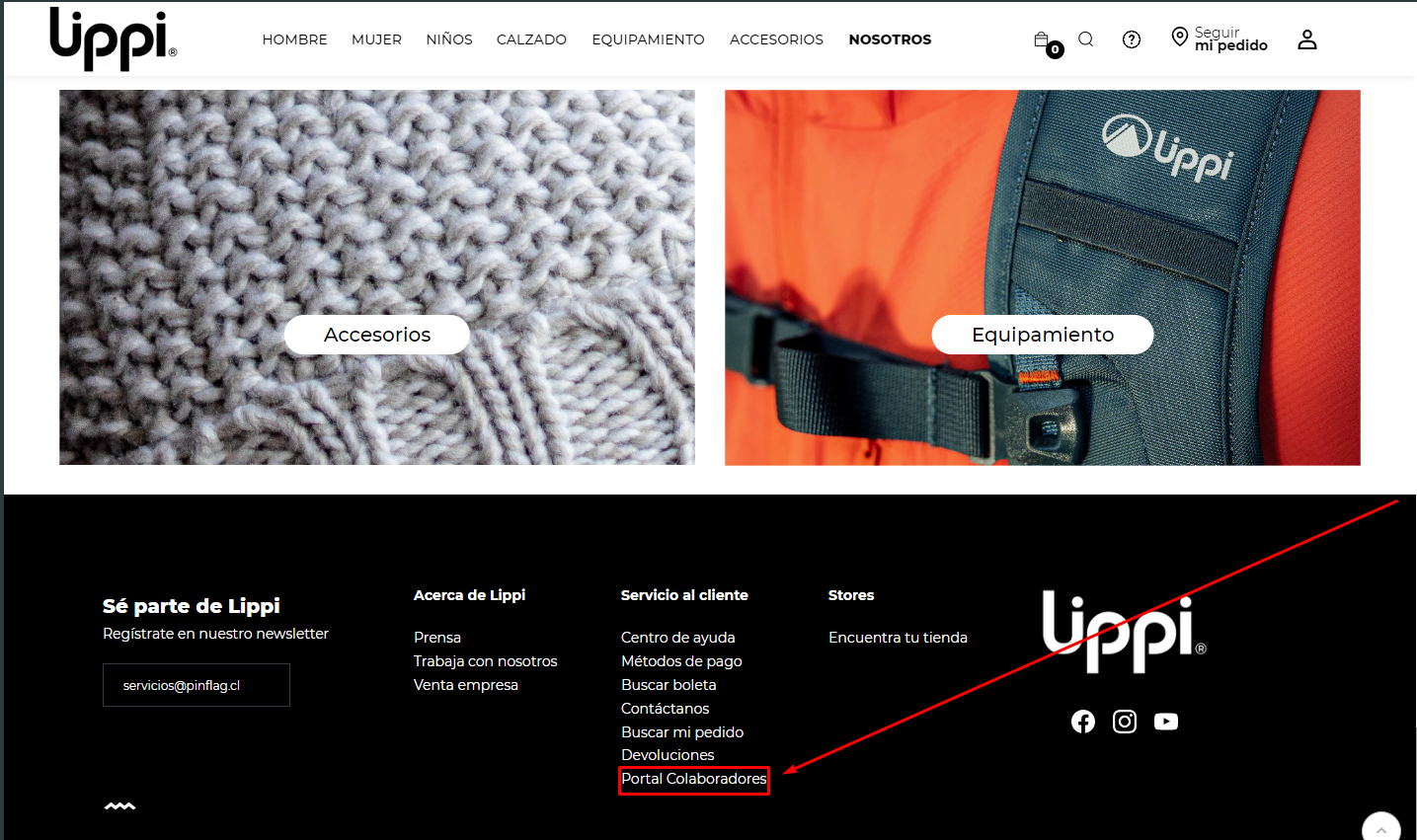Viewport: 1417px width, 840px height.
Task: Click the user account icon
Action: [1306, 39]
